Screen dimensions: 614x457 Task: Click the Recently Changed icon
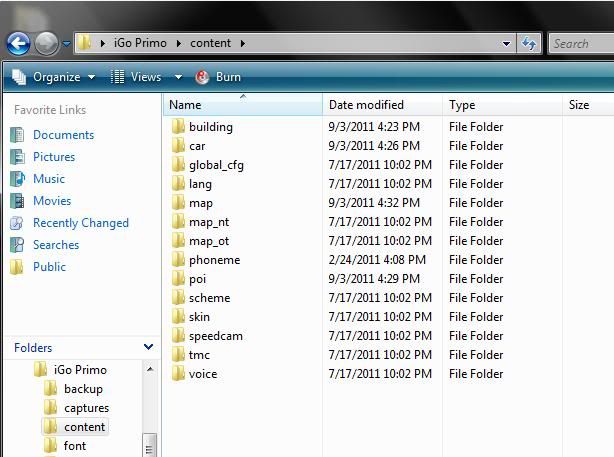click(17, 223)
